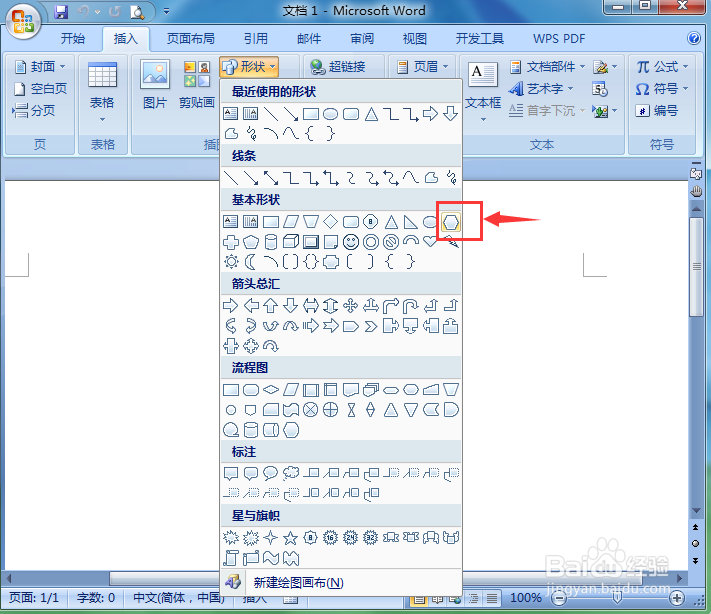Open the Shapes (形状) dropdown
Image resolution: width=711 pixels, height=614 pixels.
click(248, 67)
